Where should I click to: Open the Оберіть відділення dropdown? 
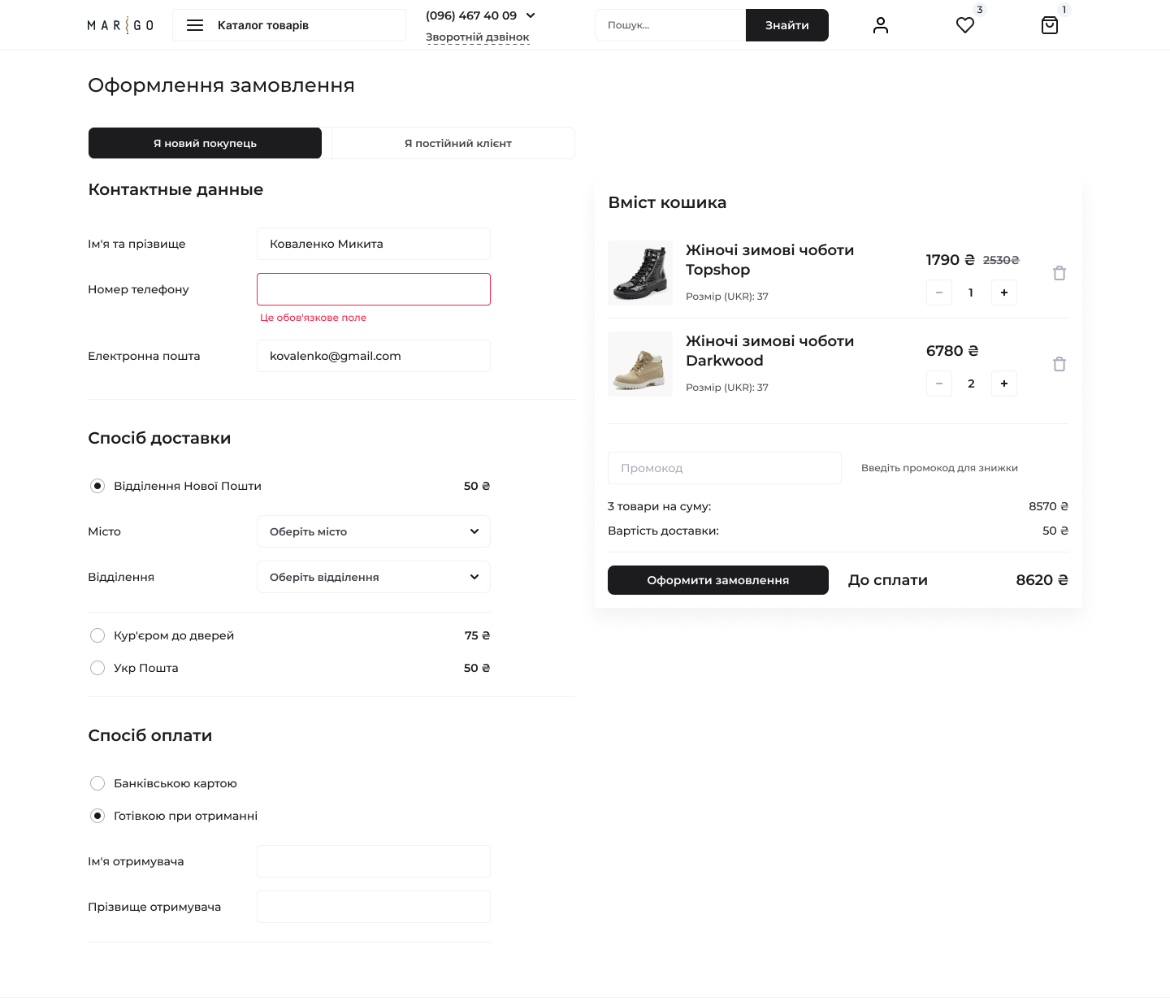pyautogui.click(x=373, y=577)
